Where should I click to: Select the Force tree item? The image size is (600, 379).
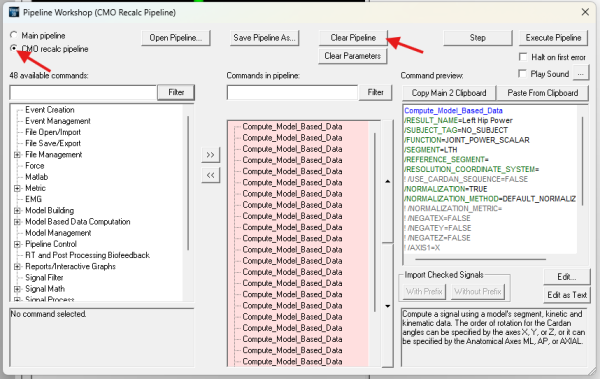click(x=34, y=166)
